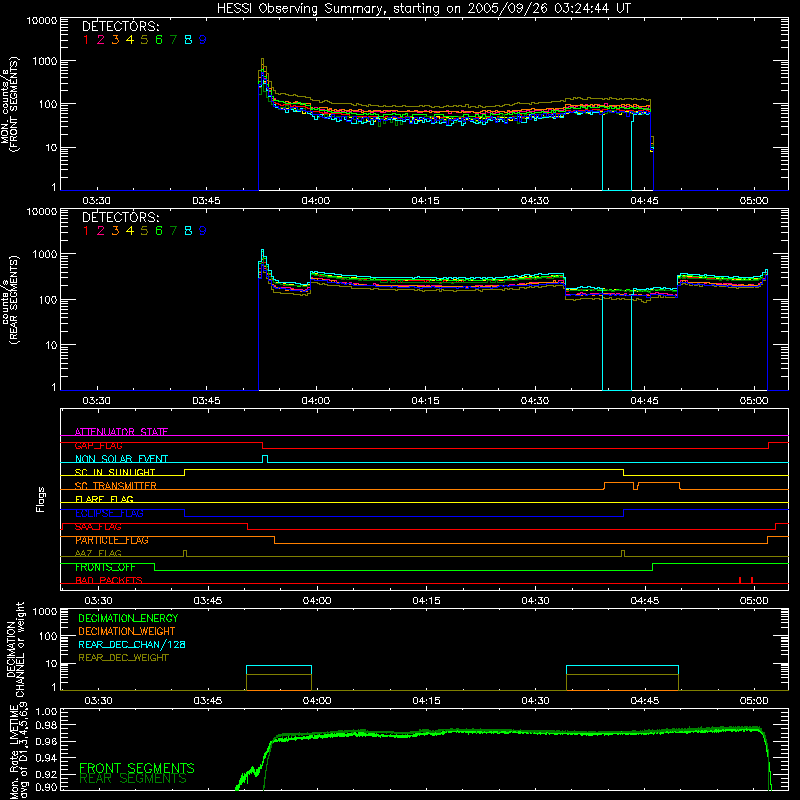This screenshot has height=800, width=800.
Task: Select the NON_SOLAR_EVENT flag label
Action: click(x=121, y=459)
